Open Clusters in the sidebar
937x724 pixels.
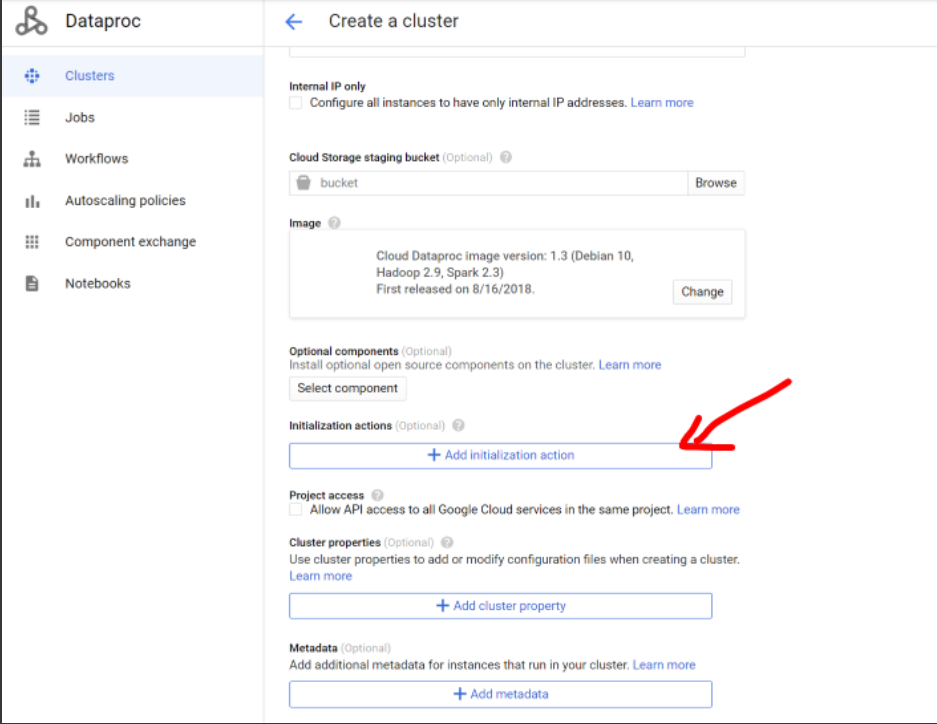(x=133, y=76)
